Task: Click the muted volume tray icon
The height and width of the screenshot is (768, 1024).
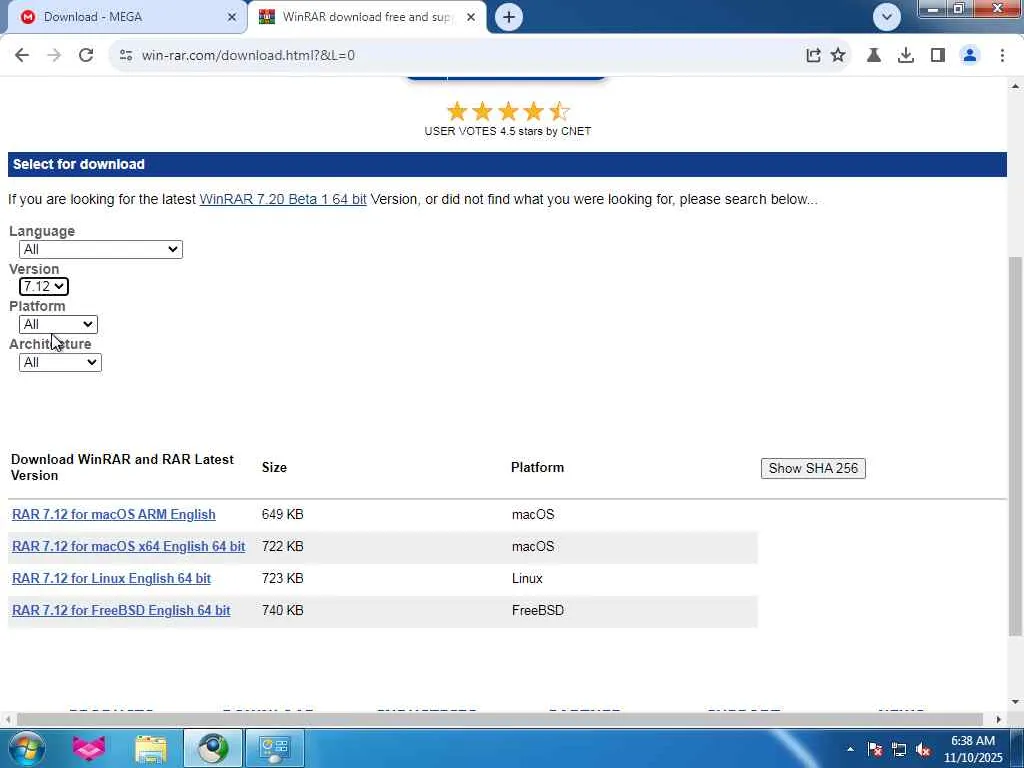Action: [923, 749]
